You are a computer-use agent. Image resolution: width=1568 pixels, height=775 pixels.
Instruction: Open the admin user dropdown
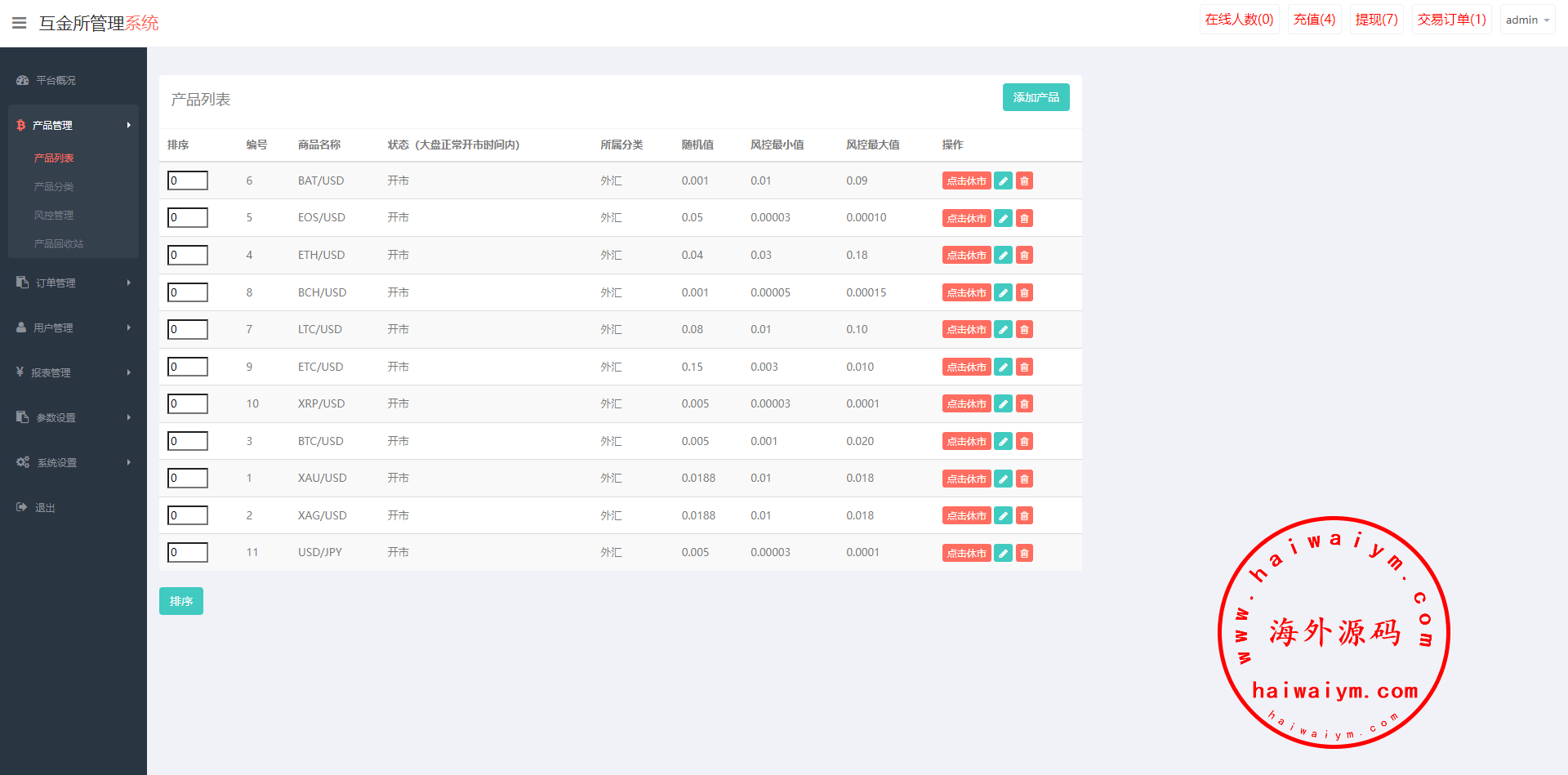[1526, 20]
